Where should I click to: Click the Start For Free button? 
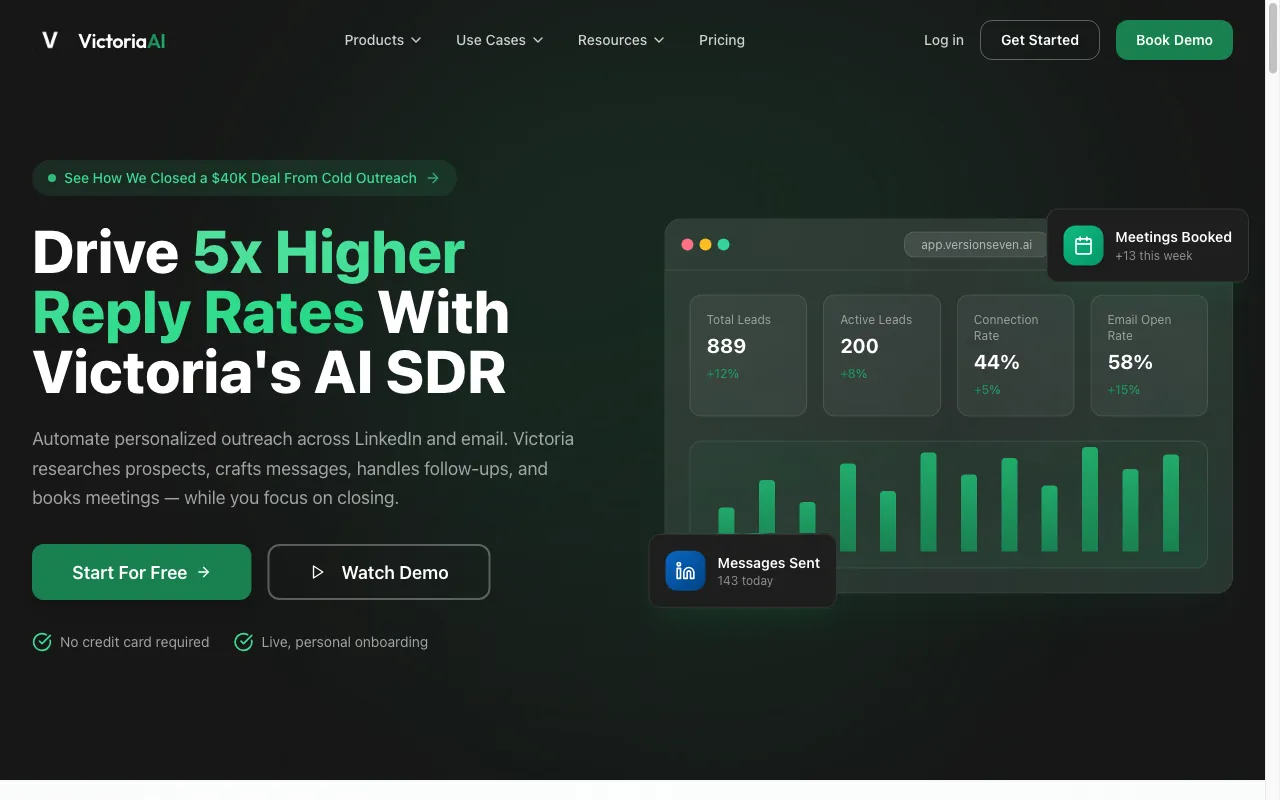(141, 572)
